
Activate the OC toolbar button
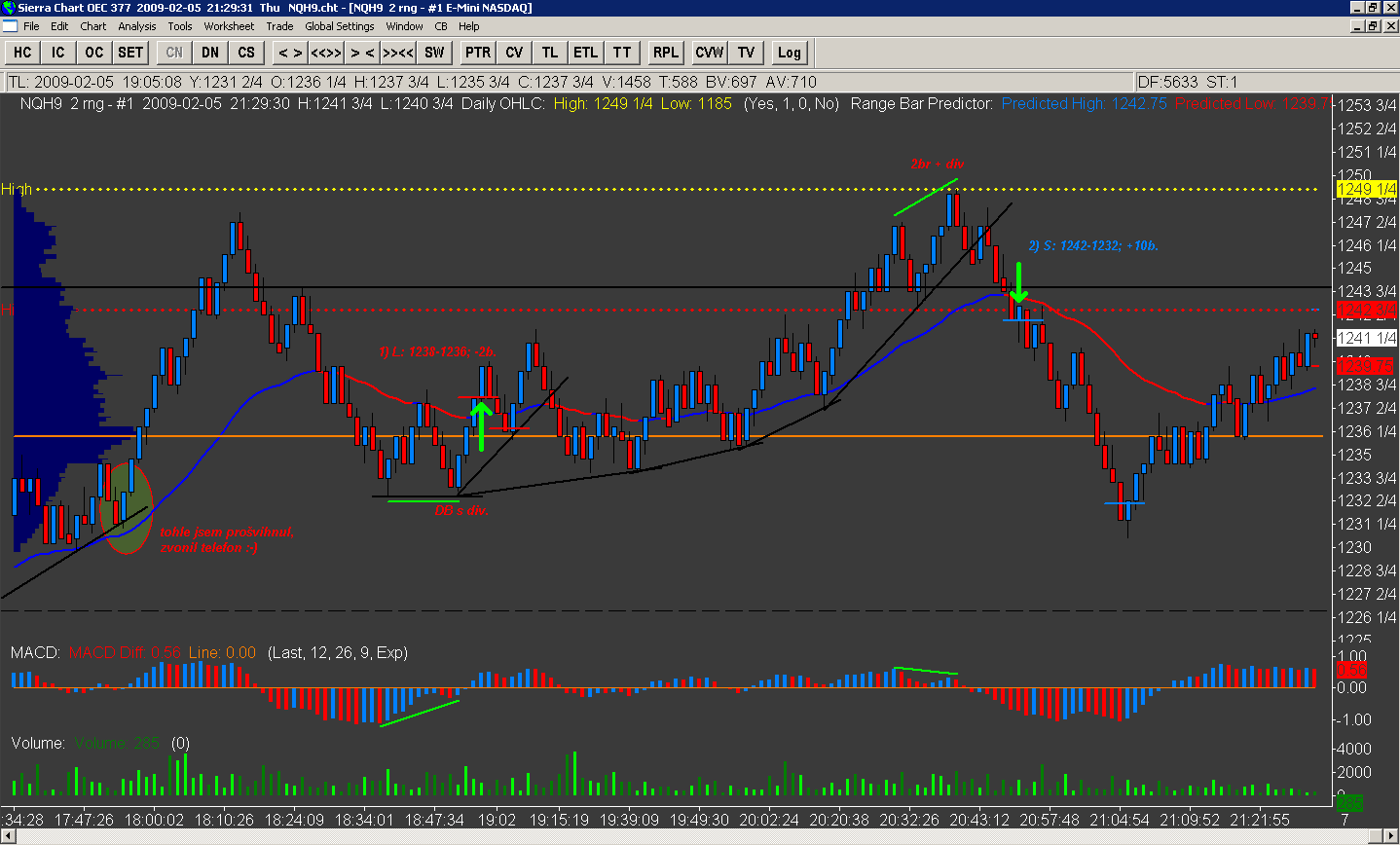pyautogui.click(x=93, y=53)
